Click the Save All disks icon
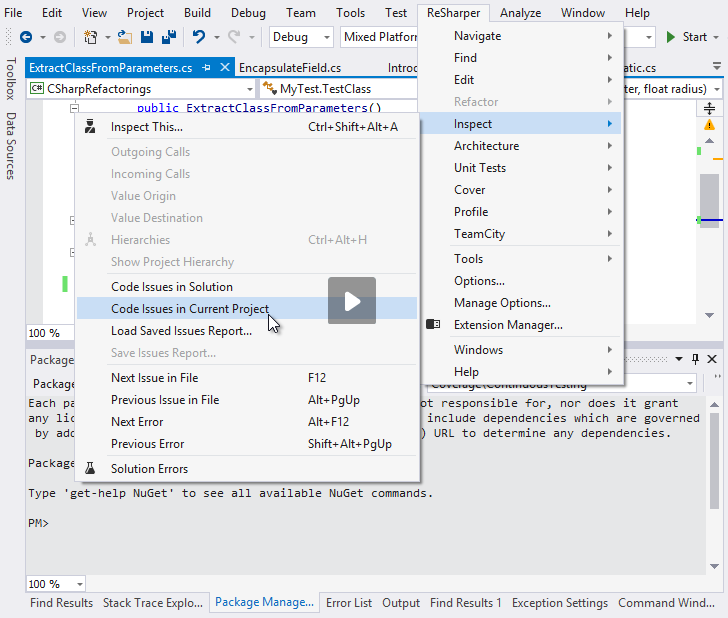The height and width of the screenshot is (618, 728). [169, 37]
